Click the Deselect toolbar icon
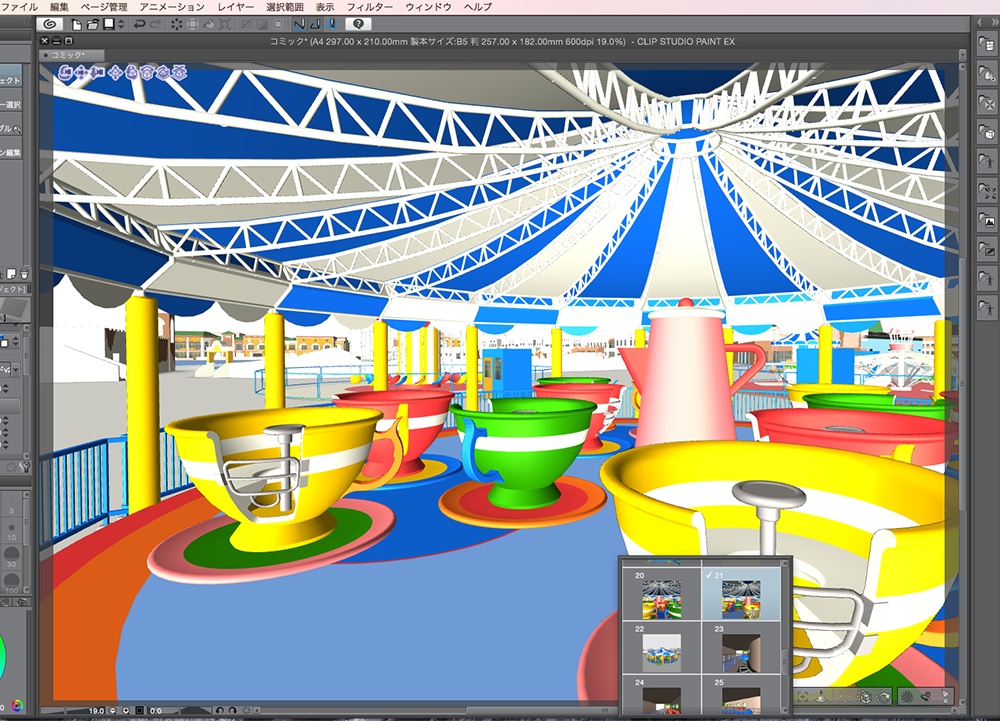This screenshot has width=1000, height=721. [x=246, y=24]
